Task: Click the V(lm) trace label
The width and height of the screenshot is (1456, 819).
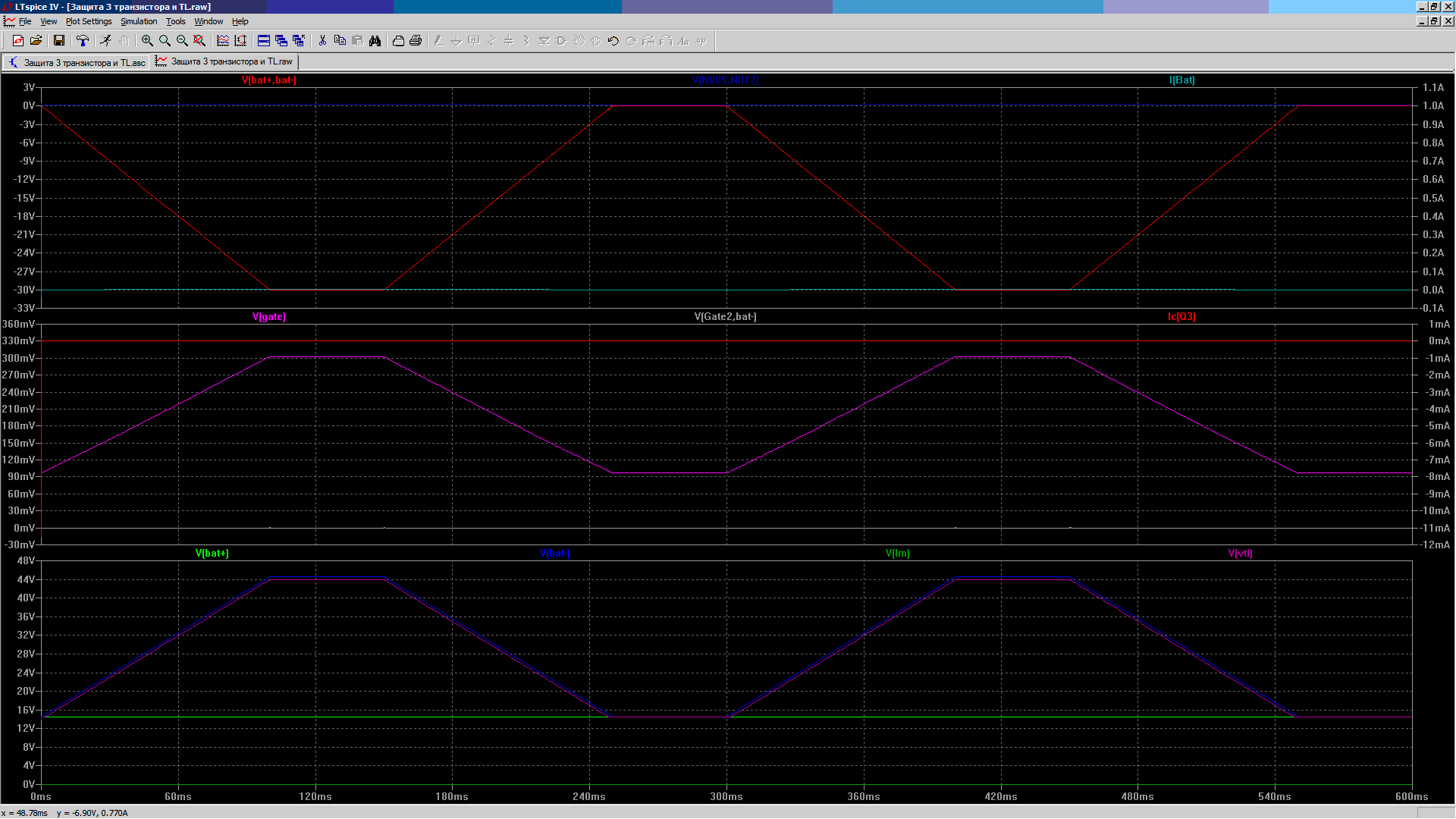Action: coord(898,553)
